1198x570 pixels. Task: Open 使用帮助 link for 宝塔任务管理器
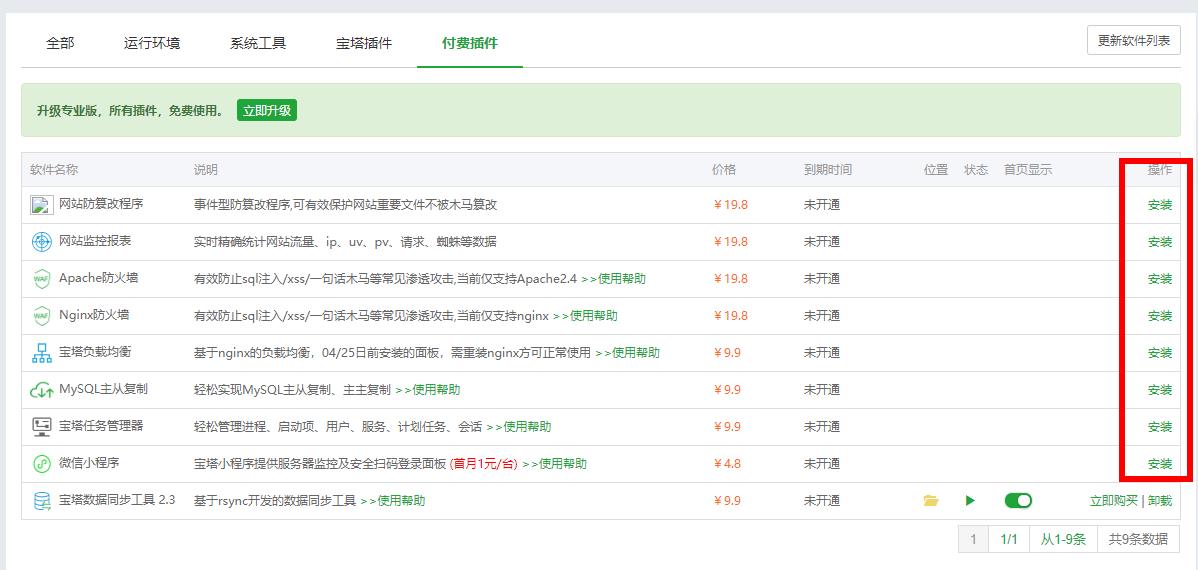click(x=519, y=426)
